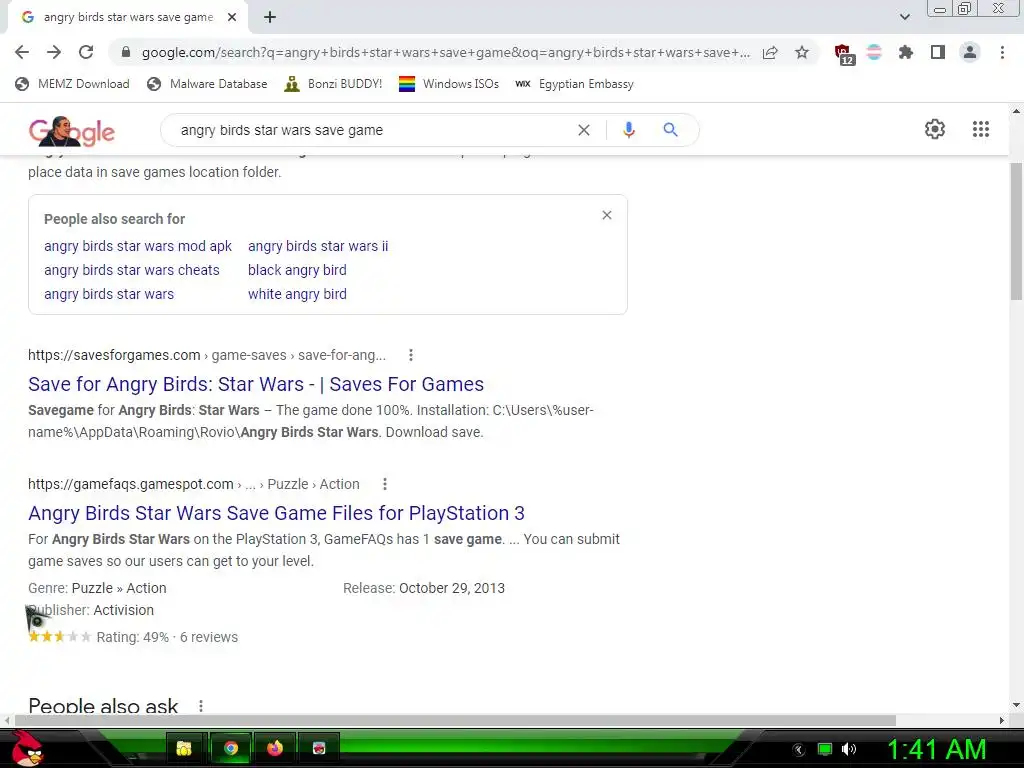Open the uBlock extension showing 12
Viewport: 1024px width, 768px height.
pyautogui.click(x=844, y=54)
